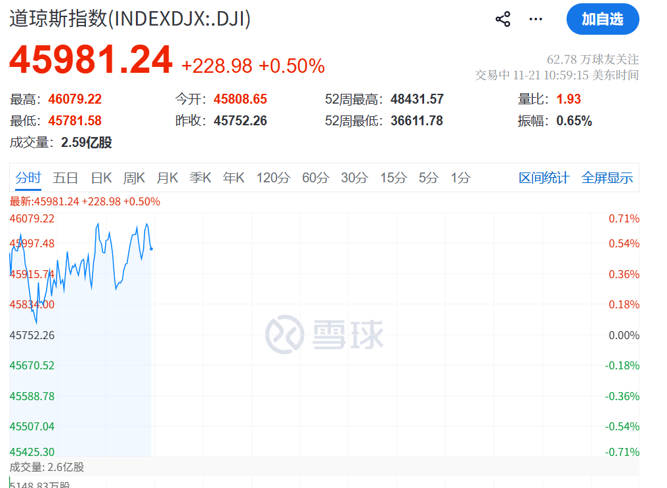Screen dimensions: 667x488
Task: Show the 季K chart
Action: [x=201, y=178]
